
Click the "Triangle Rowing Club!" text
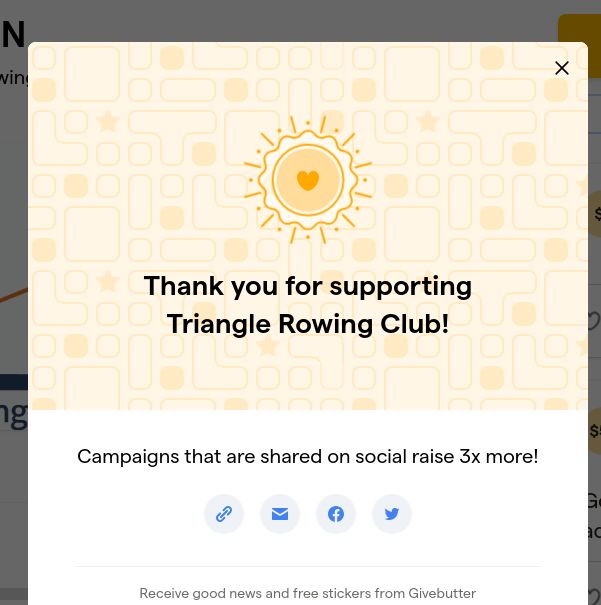tap(308, 324)
